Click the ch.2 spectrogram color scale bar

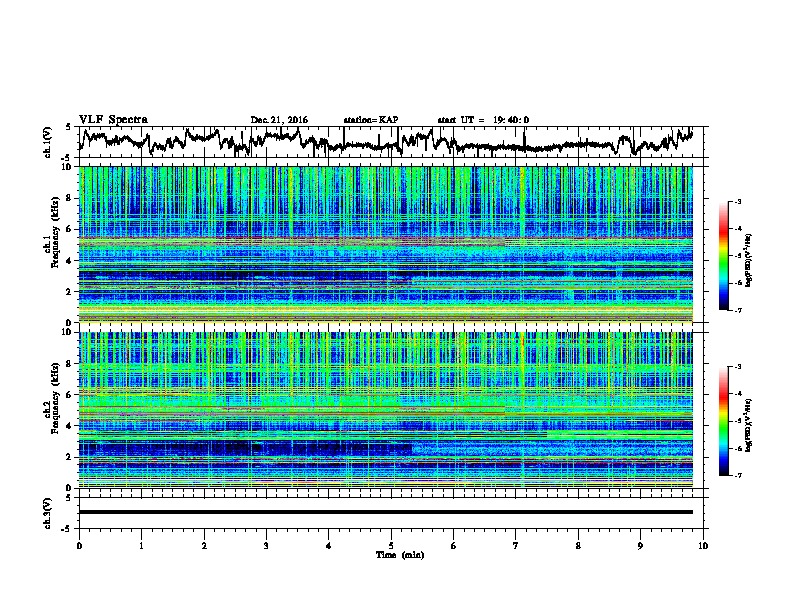(724, 421)
